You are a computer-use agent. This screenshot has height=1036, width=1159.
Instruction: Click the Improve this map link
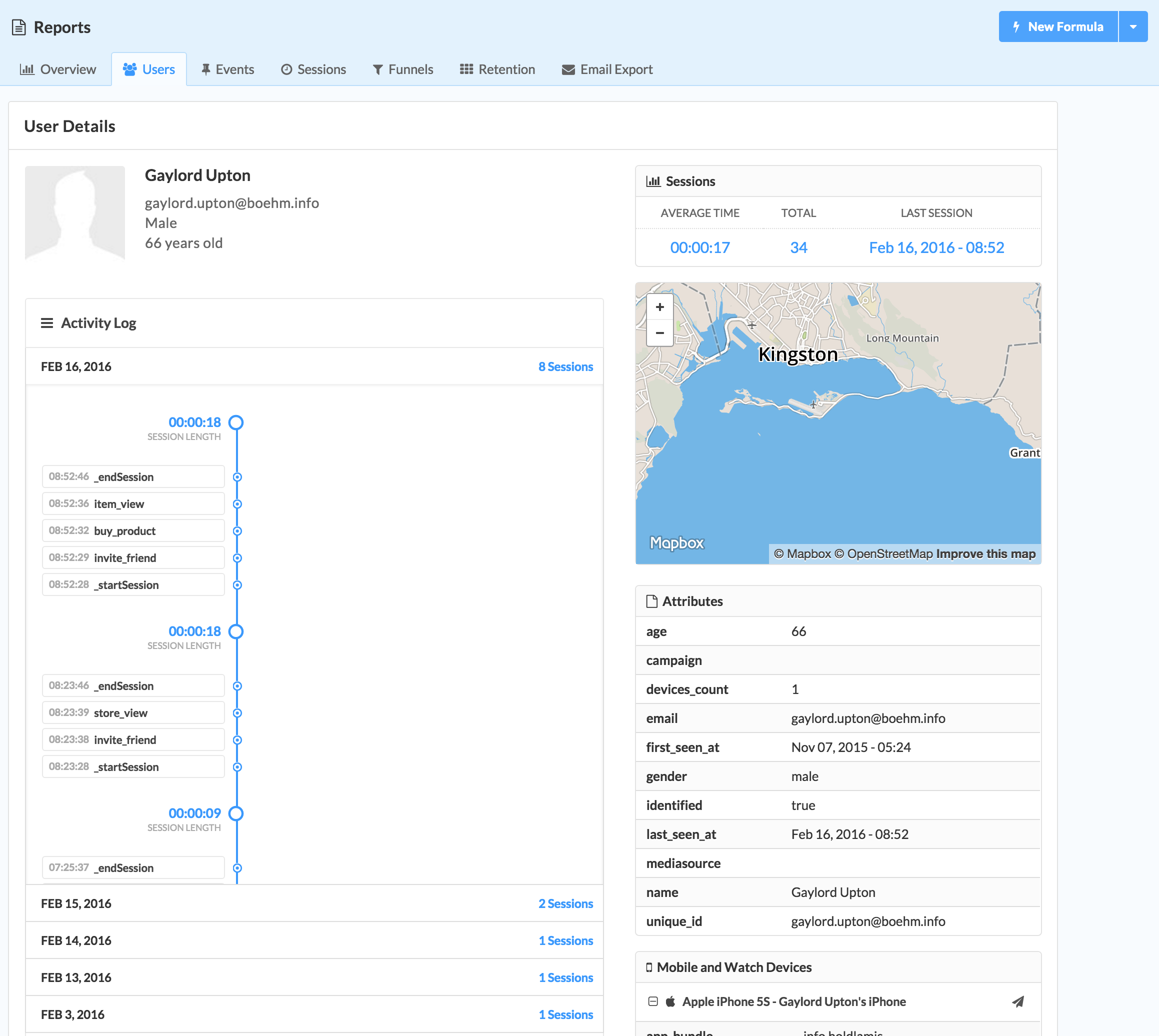[x=985, y=554]
